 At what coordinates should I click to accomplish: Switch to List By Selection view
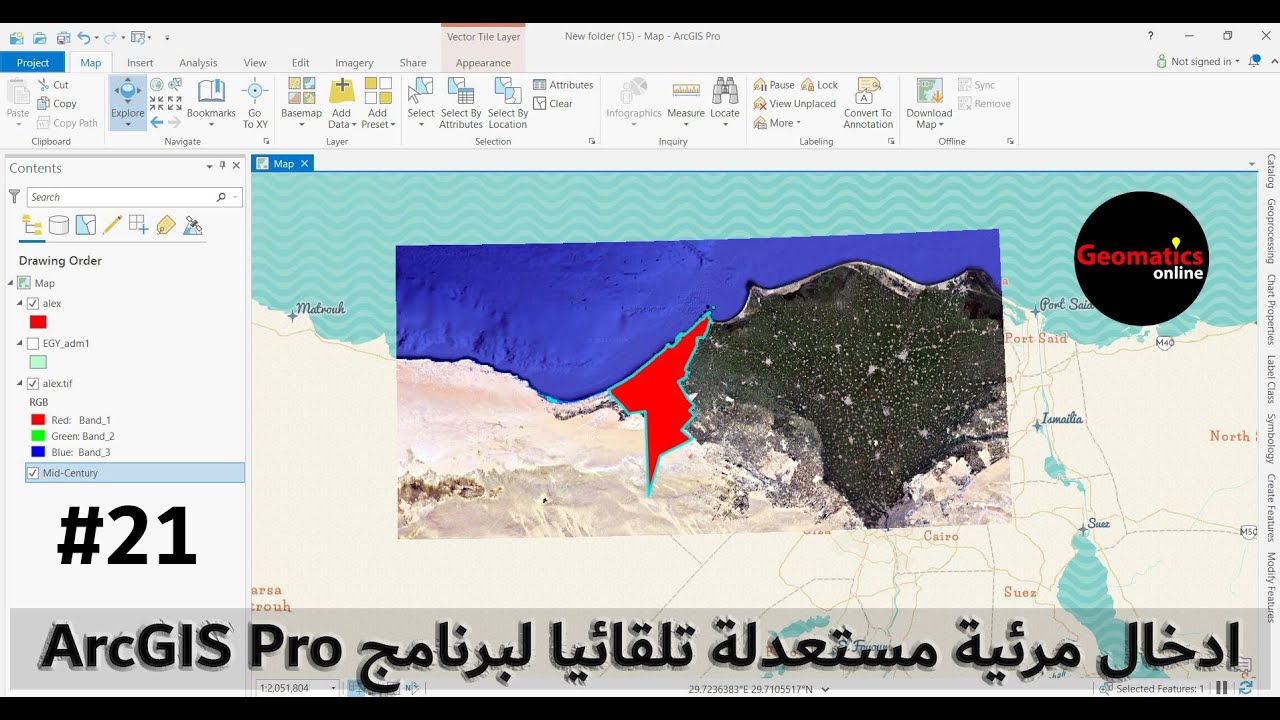pyautogui.click(x=86, y=225)
